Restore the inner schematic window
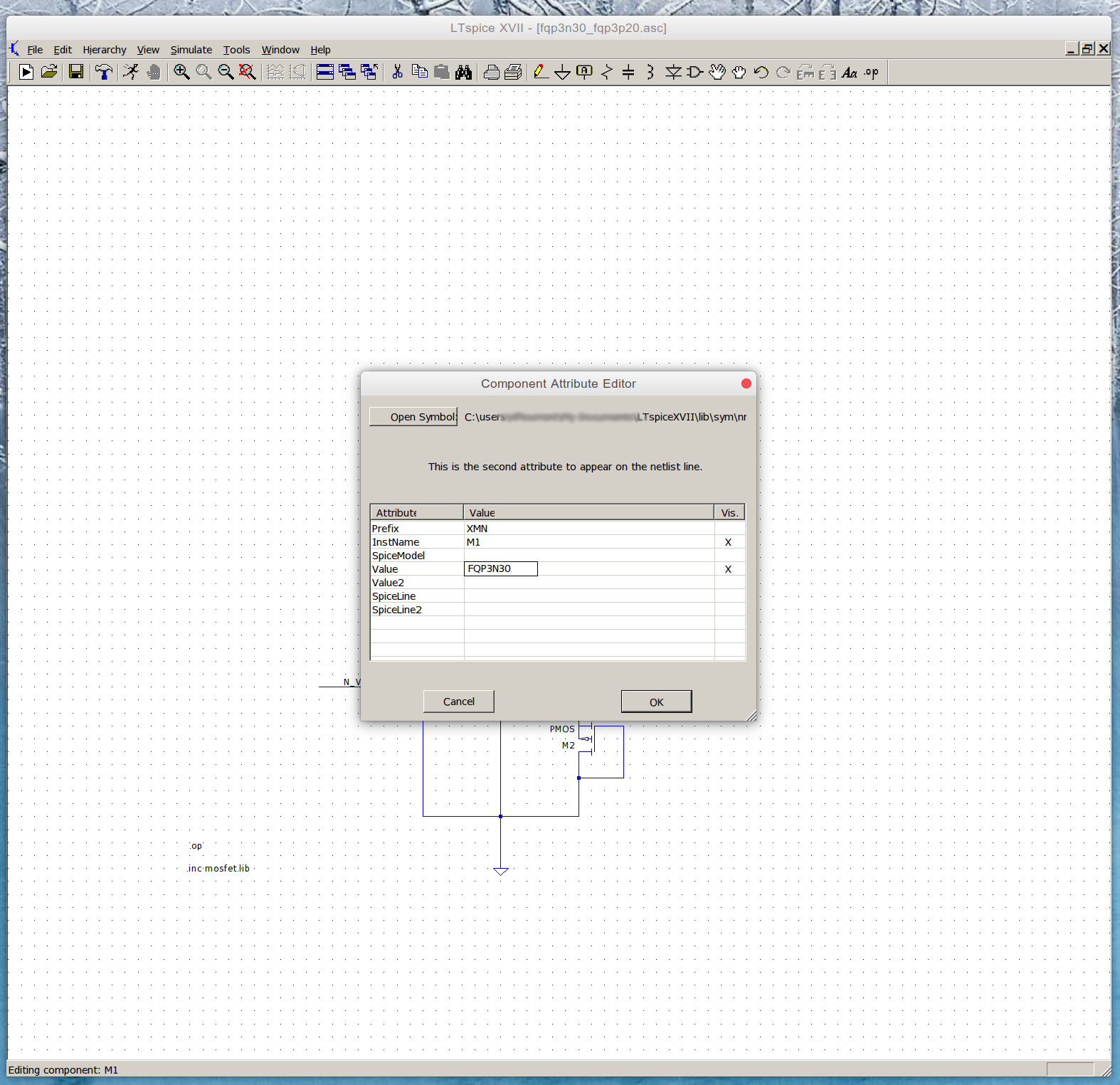Viewport: 1120px width, 1085px height. (x=1087, y=48)
